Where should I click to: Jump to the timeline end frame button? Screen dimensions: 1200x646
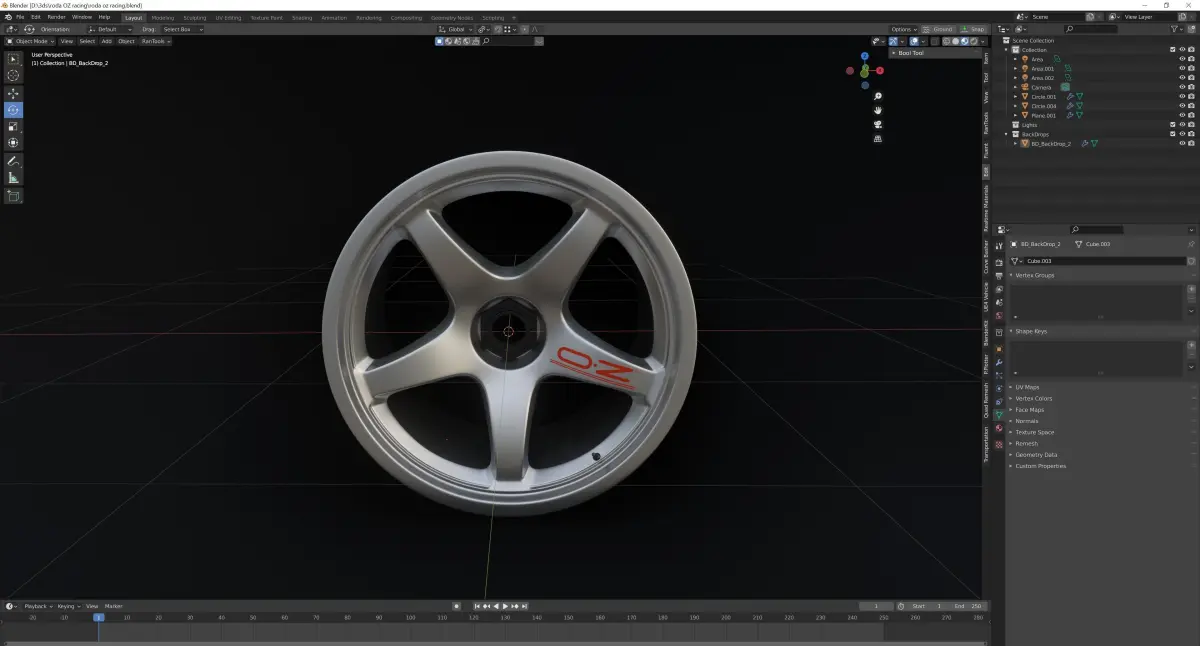point(526,606)
